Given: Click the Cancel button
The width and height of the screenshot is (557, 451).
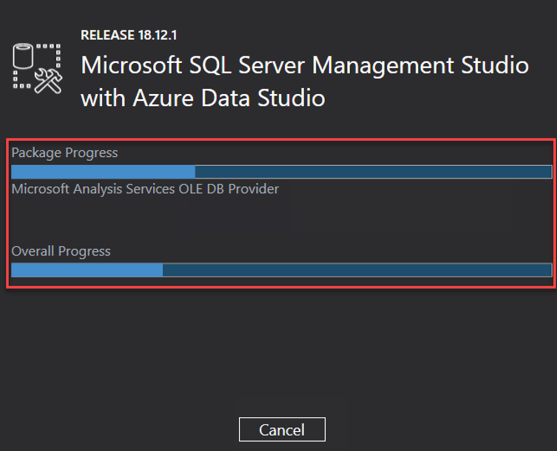Looking at the screenshot, I should click(x=282, y=429).
